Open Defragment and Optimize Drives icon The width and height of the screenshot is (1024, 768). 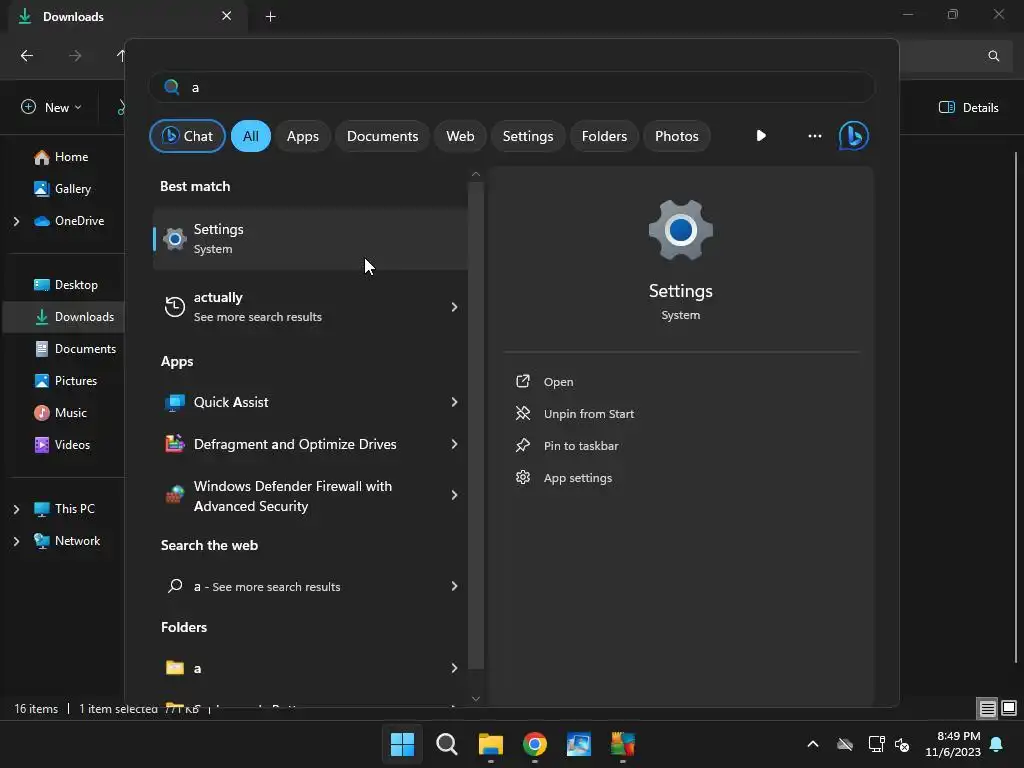coord(174,444)
